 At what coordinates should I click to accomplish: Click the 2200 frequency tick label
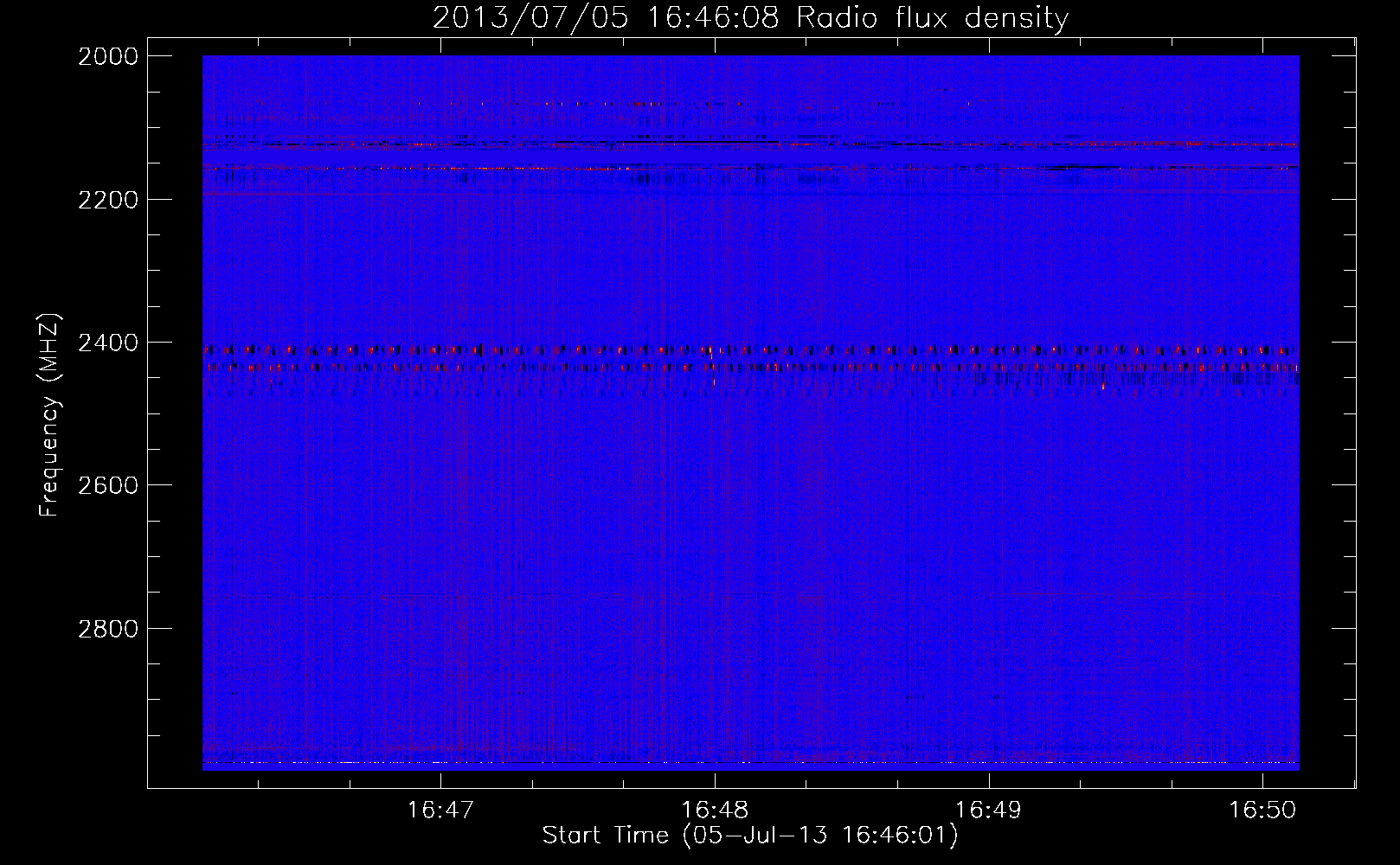point(108,200)
